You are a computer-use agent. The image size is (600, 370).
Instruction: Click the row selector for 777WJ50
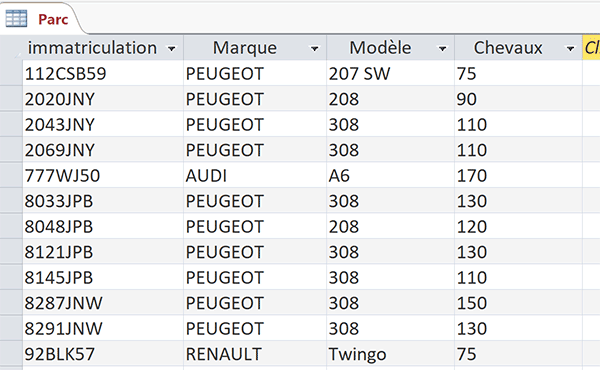[x=11, y=175]
